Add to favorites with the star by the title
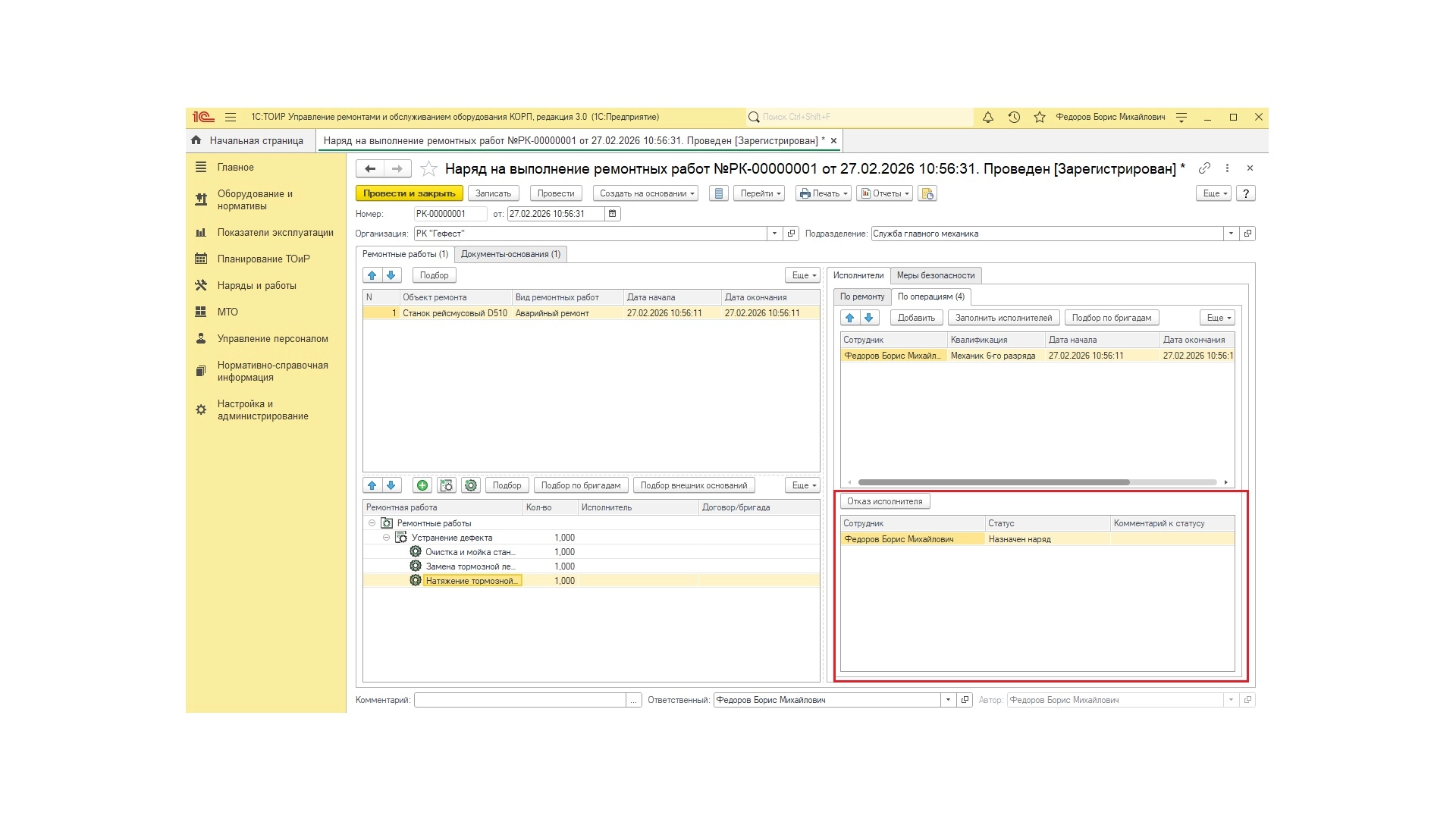 (x=428, y=168)
